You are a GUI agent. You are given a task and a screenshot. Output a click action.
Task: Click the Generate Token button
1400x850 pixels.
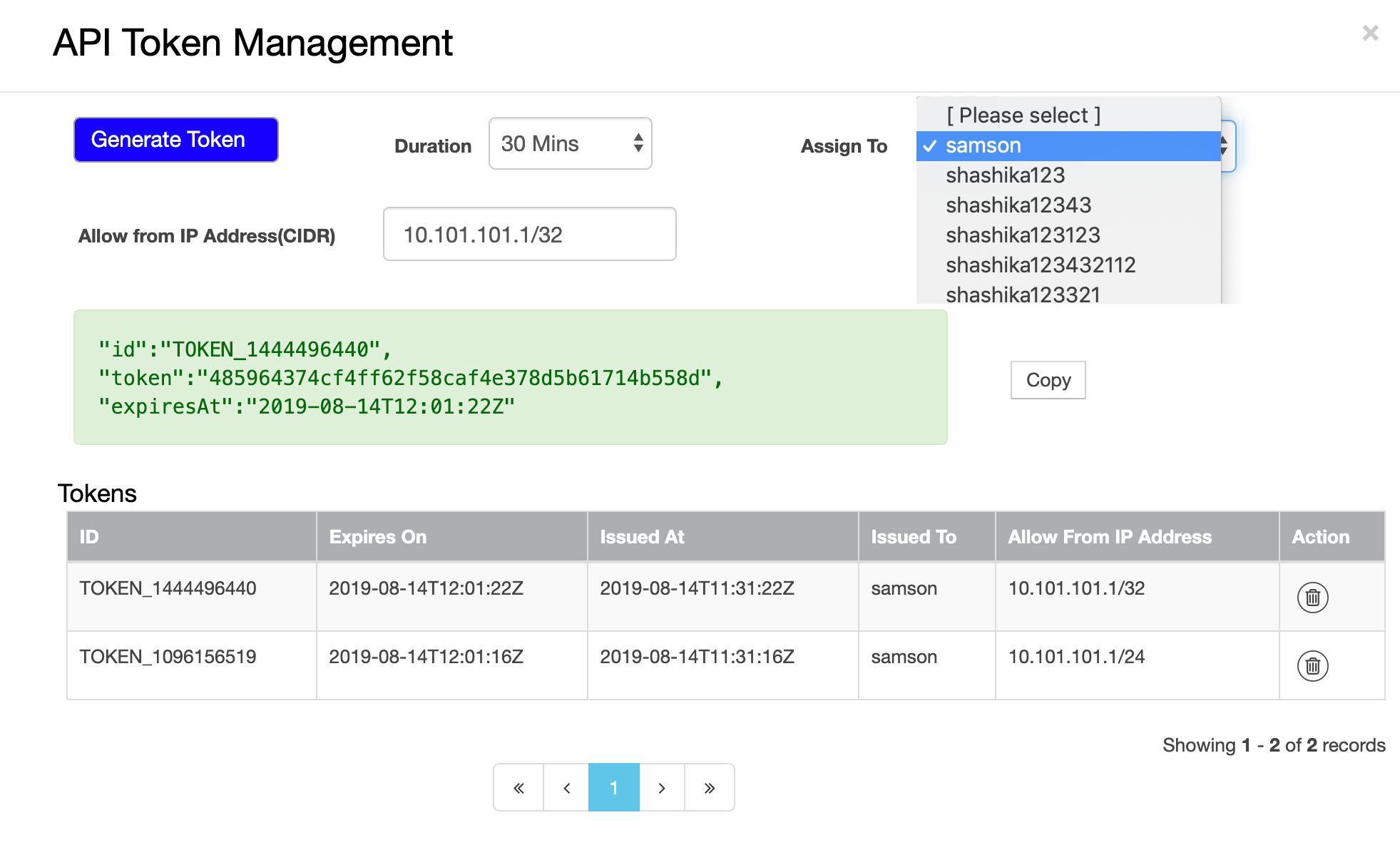tap(176, 140)
